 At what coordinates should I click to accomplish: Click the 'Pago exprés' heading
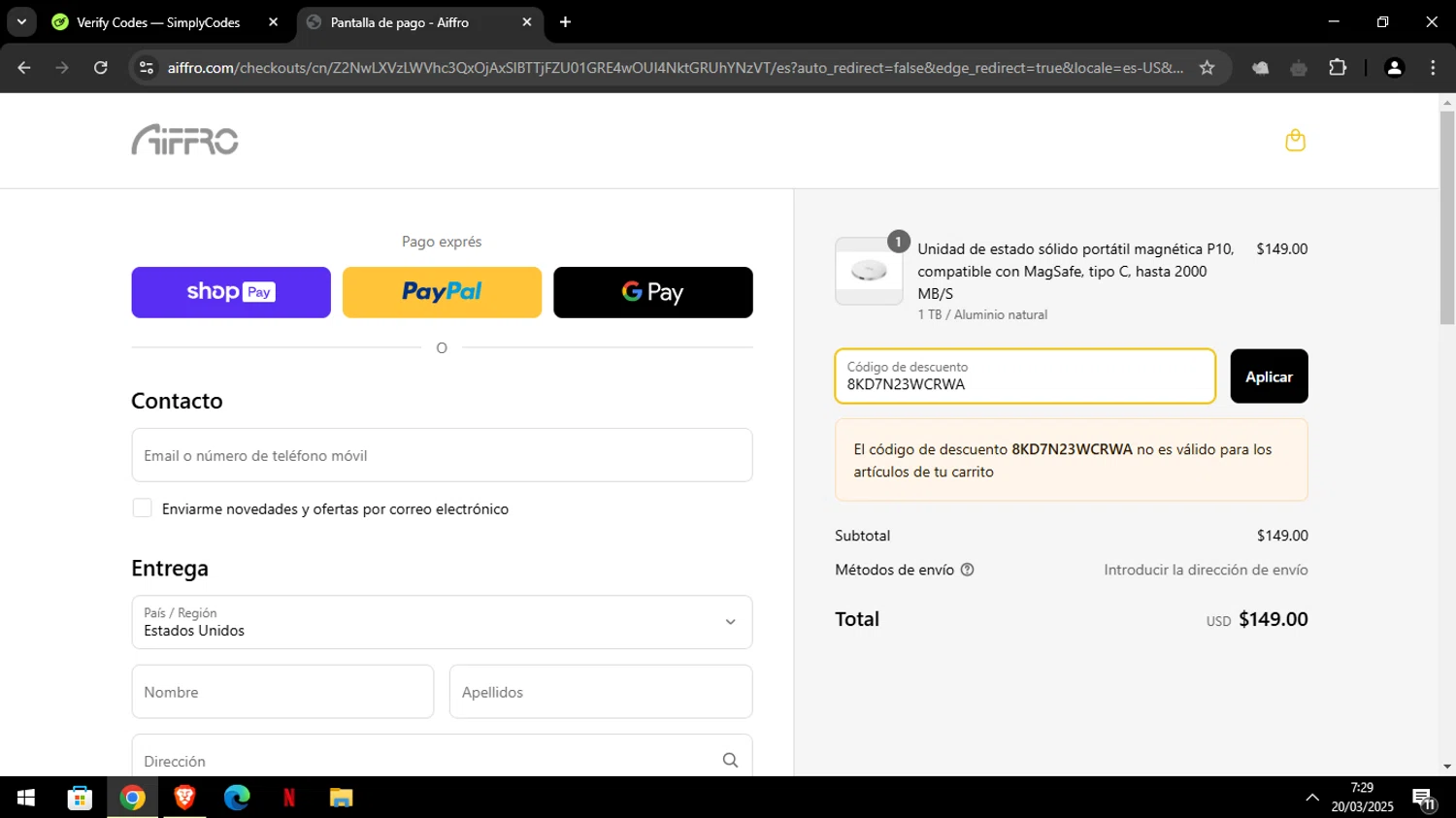point(442,242)
